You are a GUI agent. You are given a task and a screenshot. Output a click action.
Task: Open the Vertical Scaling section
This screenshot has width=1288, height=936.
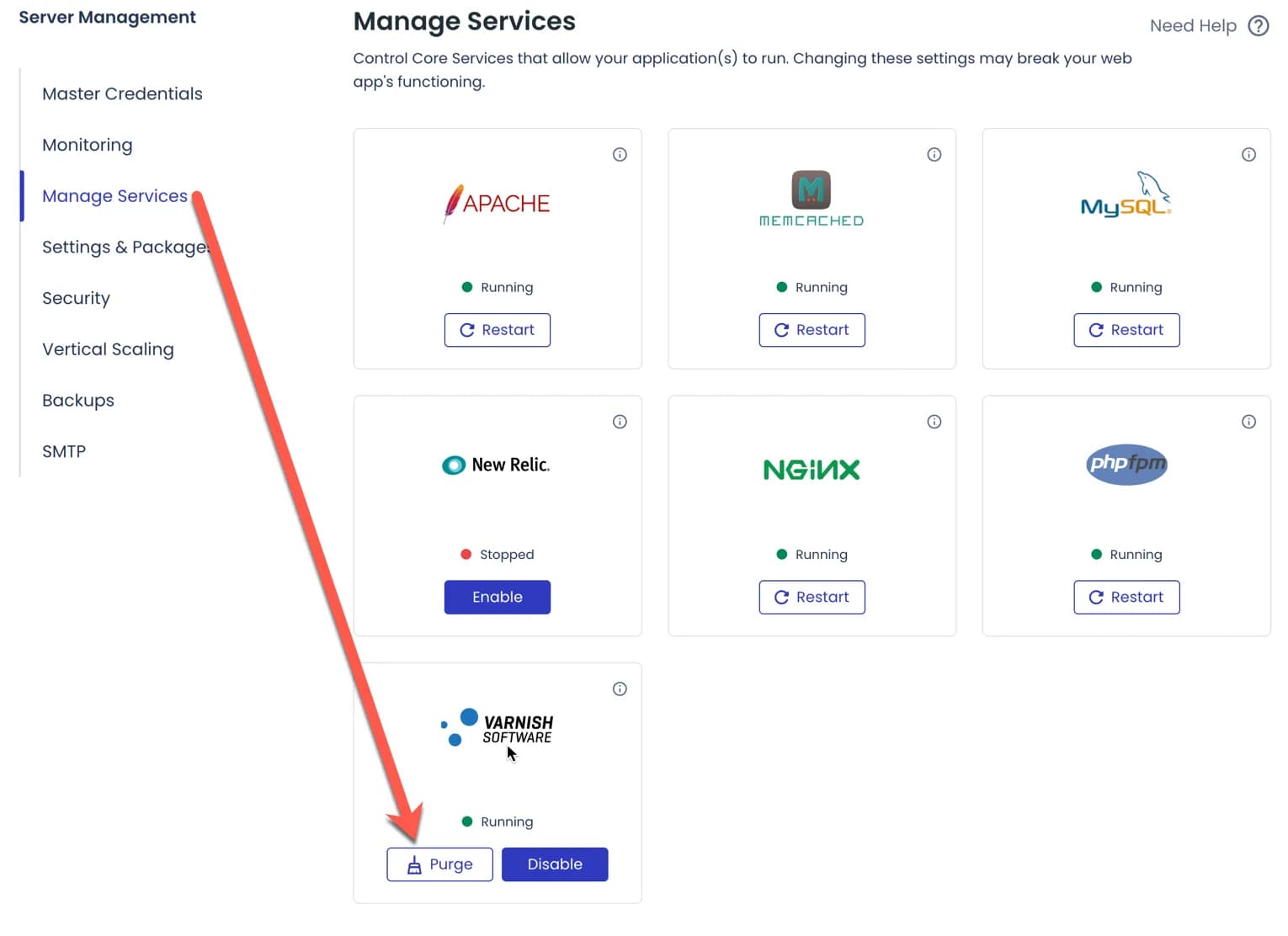pyautogui.click(x=108, y=348)
